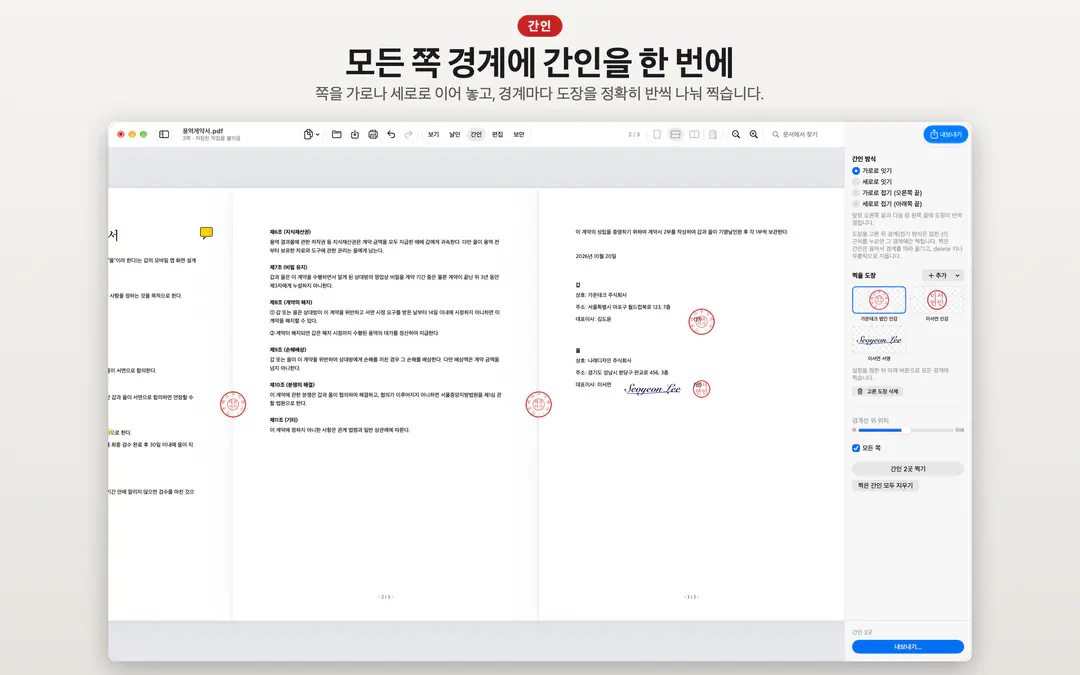Click the bottom 내보내기... button
The height and width of the screenshot is (675, 1080).
pos(908,647)
